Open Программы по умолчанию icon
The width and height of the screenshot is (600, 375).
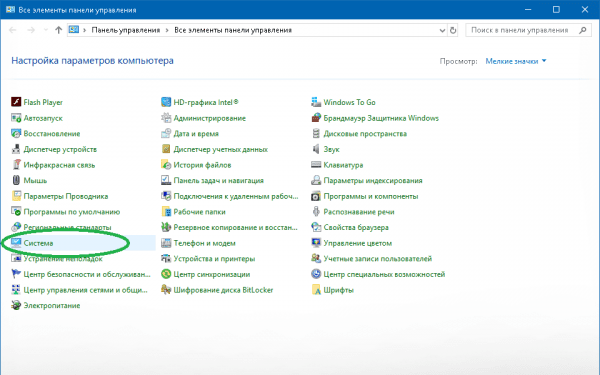[x=16, y=211]
